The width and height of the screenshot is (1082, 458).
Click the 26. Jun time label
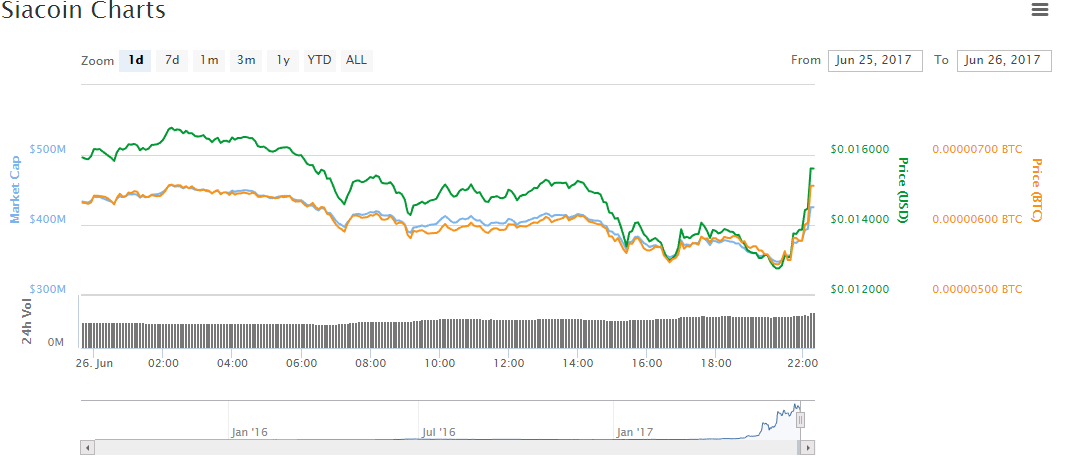(95, 362)
